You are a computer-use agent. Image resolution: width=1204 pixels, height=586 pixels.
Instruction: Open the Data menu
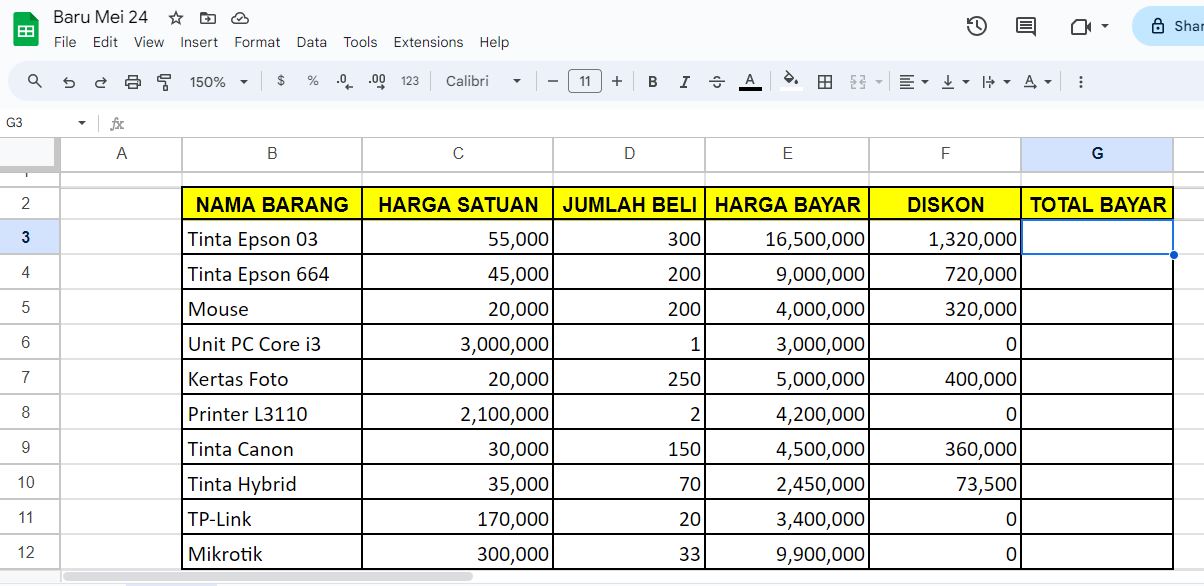click(312, 42)
